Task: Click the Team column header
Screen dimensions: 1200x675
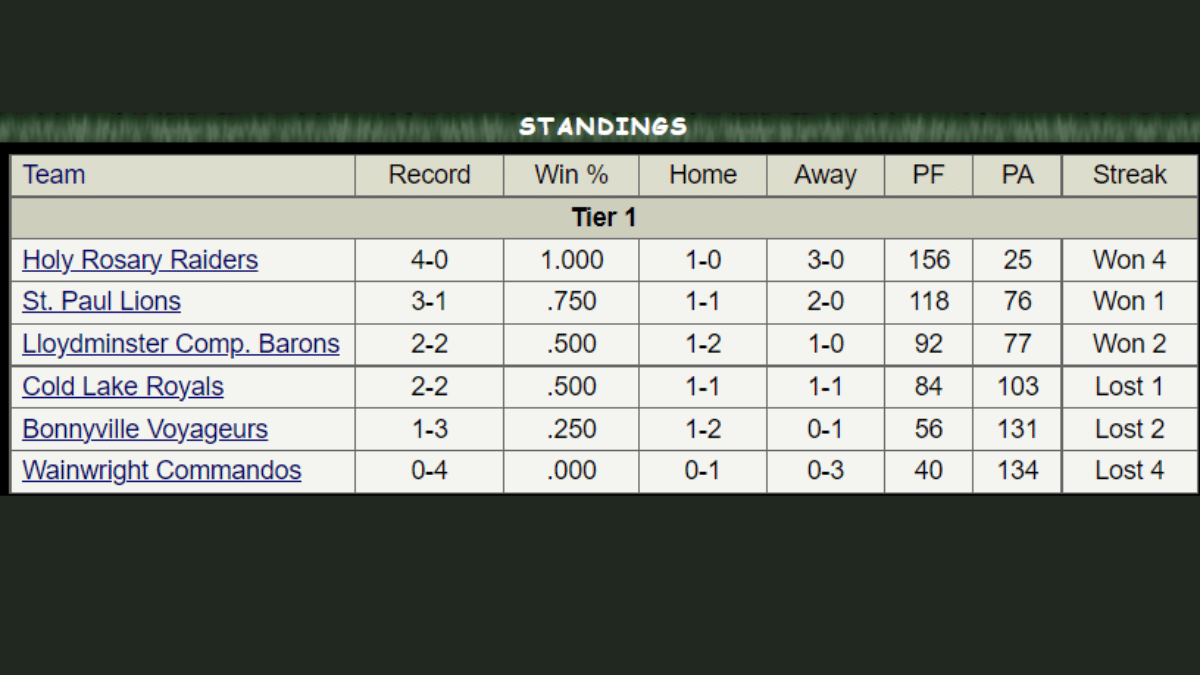Action: 54,175
